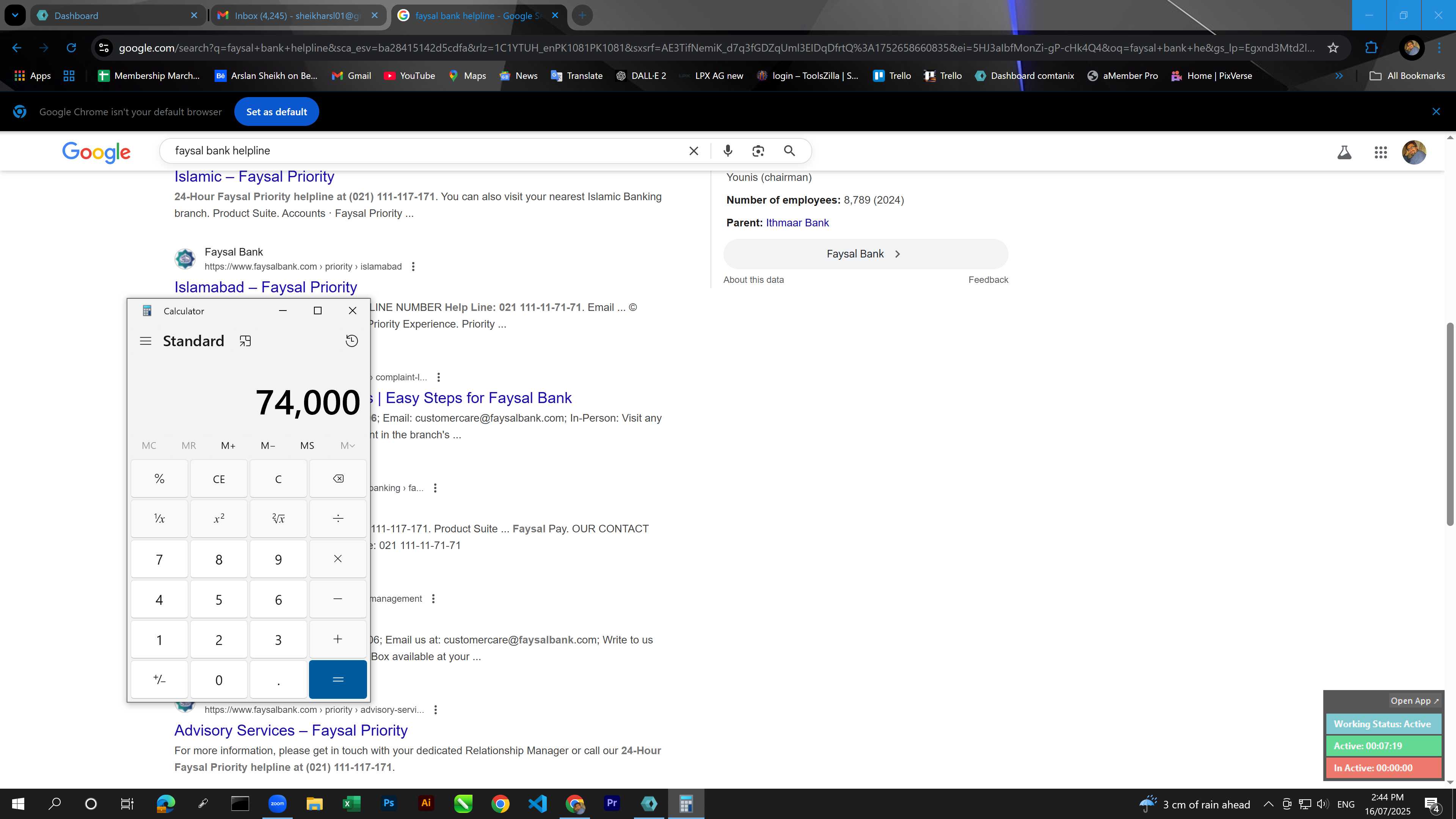The height and width of the screenshot is (819, 1456).
Task: Click the page vertical scrollbar thumb
Action: [x=1450, y=424]
